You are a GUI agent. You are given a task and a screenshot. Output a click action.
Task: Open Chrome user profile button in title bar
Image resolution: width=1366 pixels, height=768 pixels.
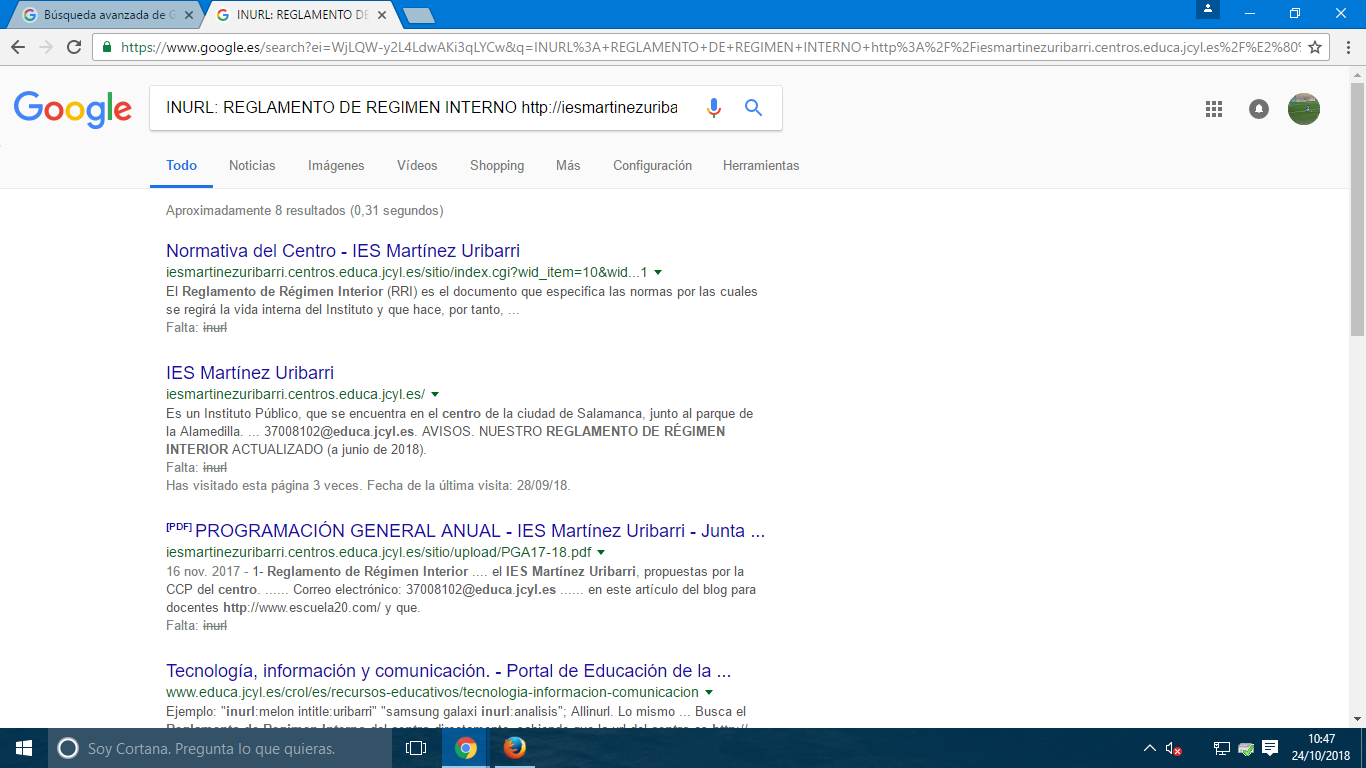tap(1209, 9)
